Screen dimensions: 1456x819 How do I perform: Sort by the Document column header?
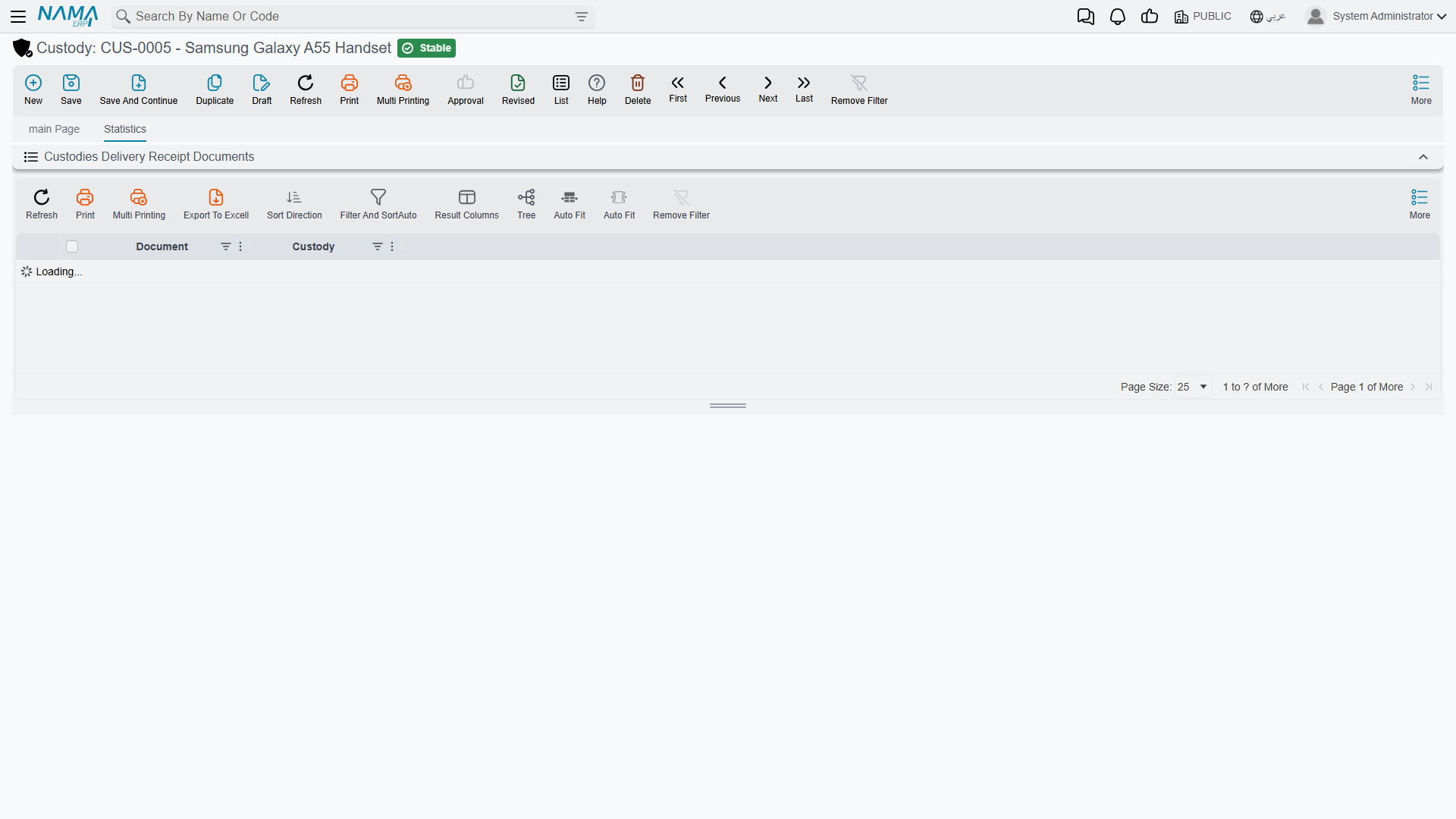162,246
